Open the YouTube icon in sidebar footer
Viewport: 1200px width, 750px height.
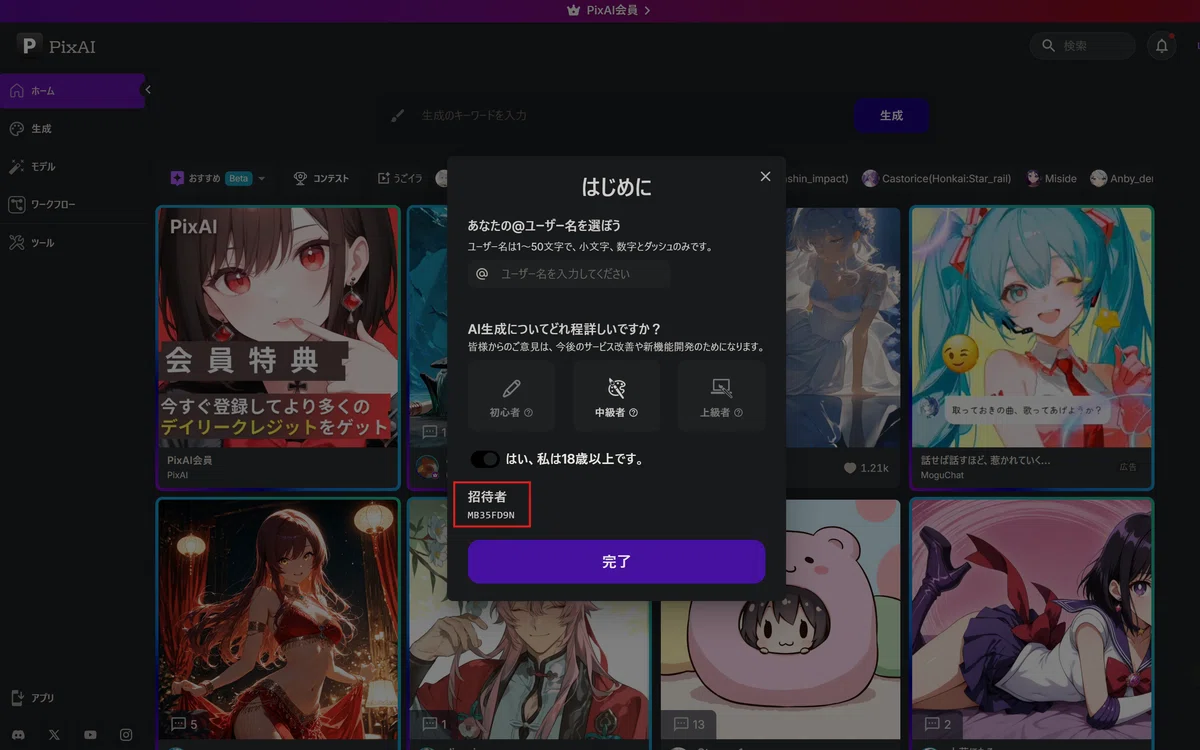tap(90, 735)
